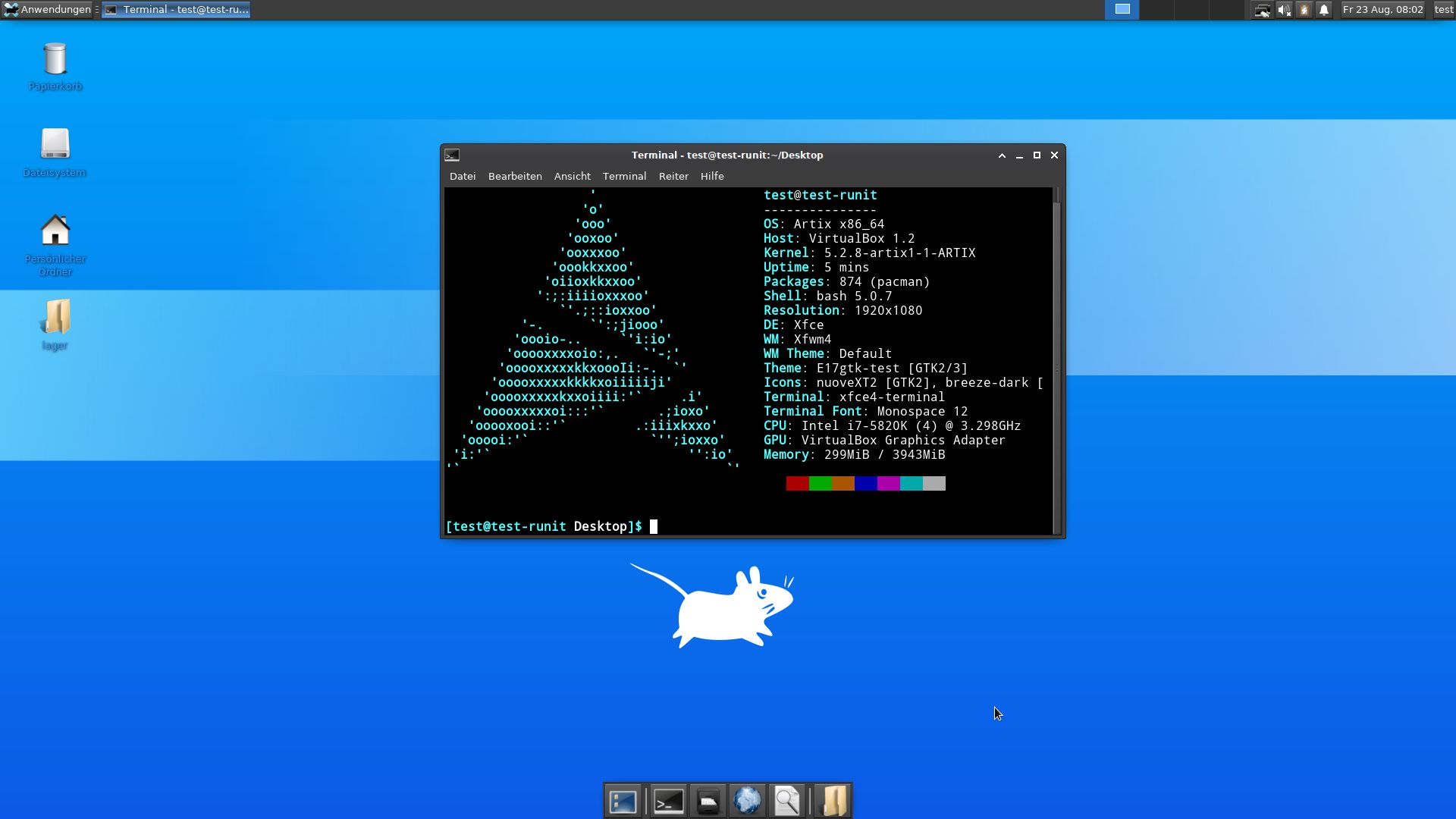Click the 'test@test-runit' header text
The height and width of the screenshot is (819, 1456).
820,195
